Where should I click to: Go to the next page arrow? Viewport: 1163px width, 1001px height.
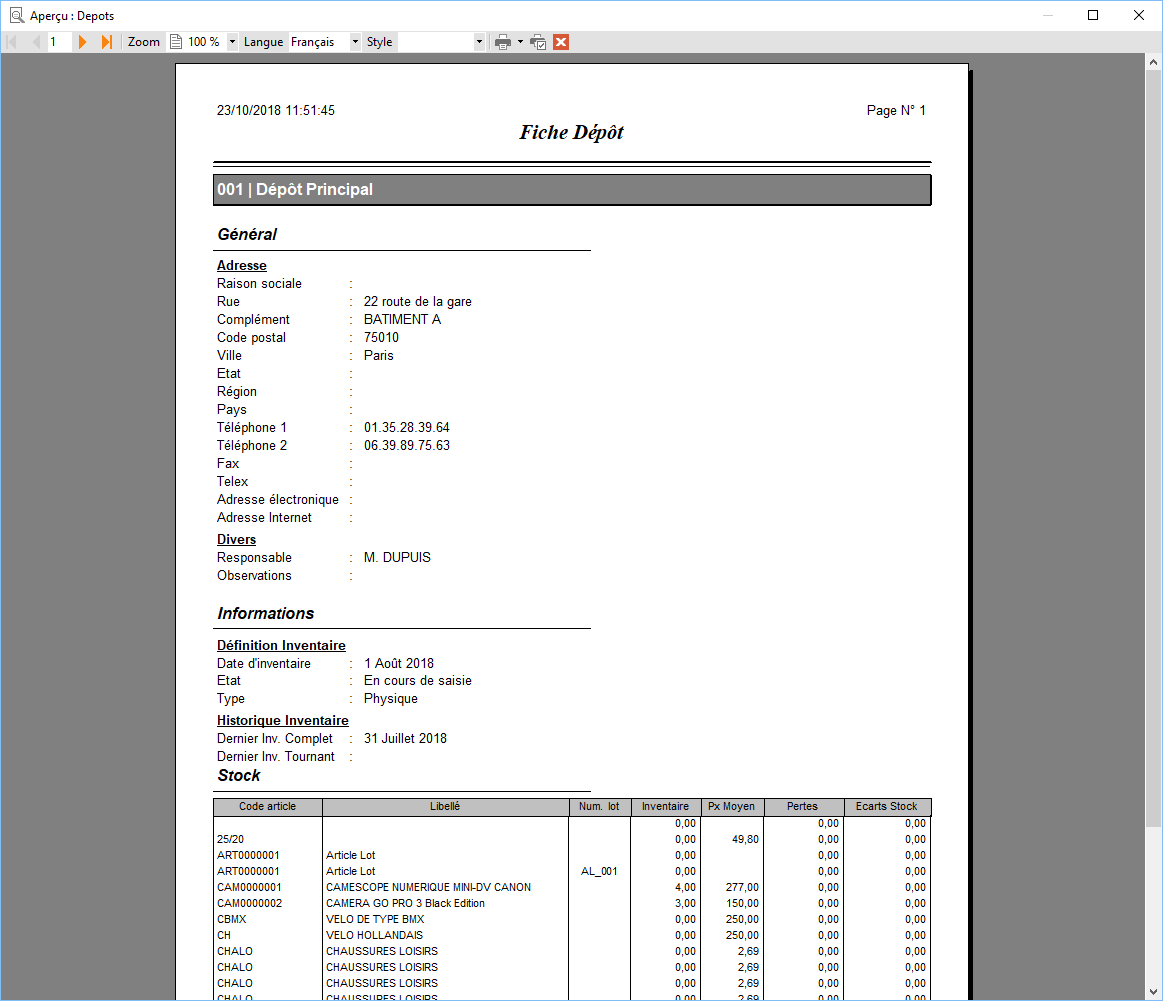[x=82, y=42]
